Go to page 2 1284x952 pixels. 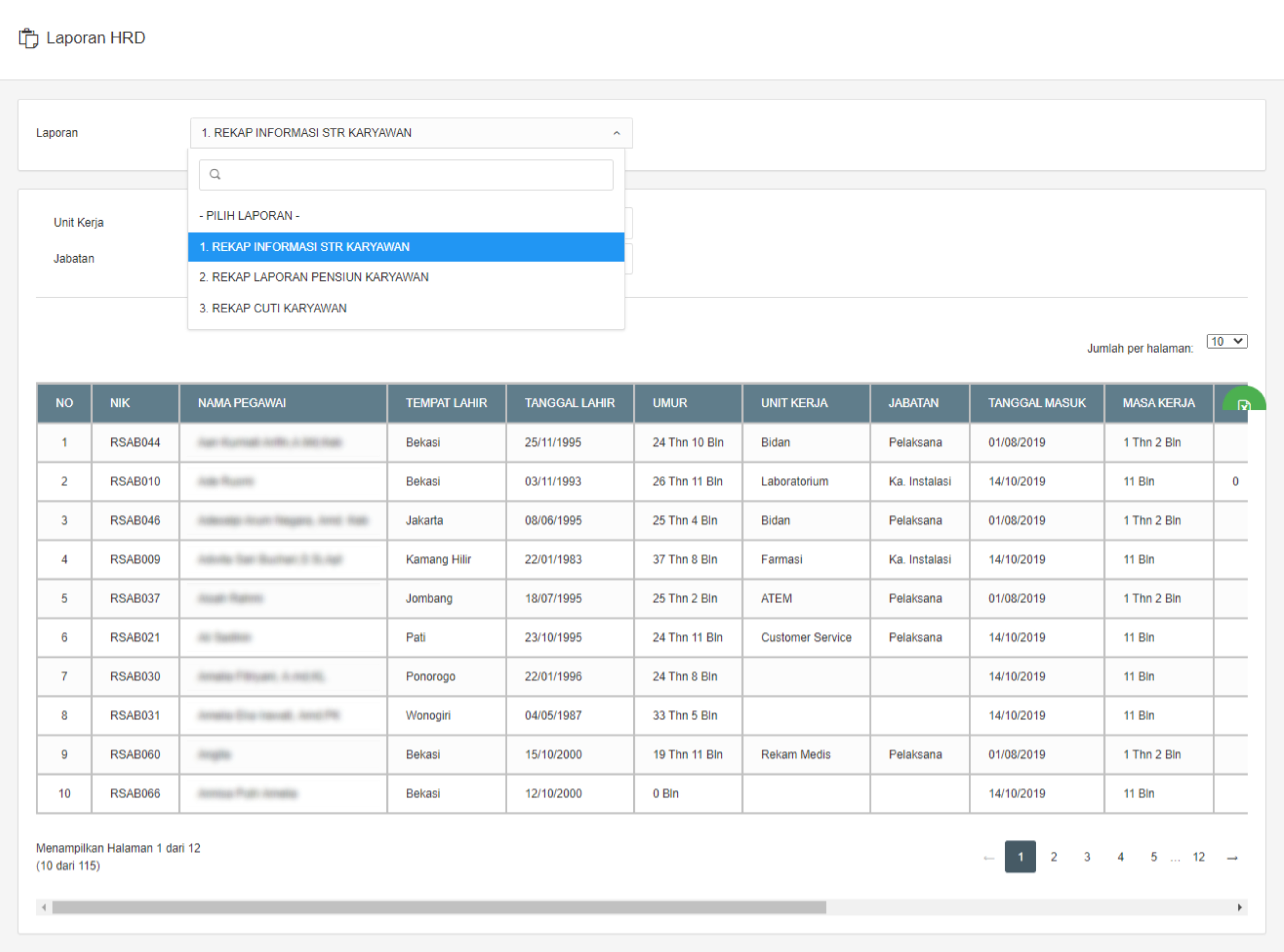click(x=1053, y=857)
